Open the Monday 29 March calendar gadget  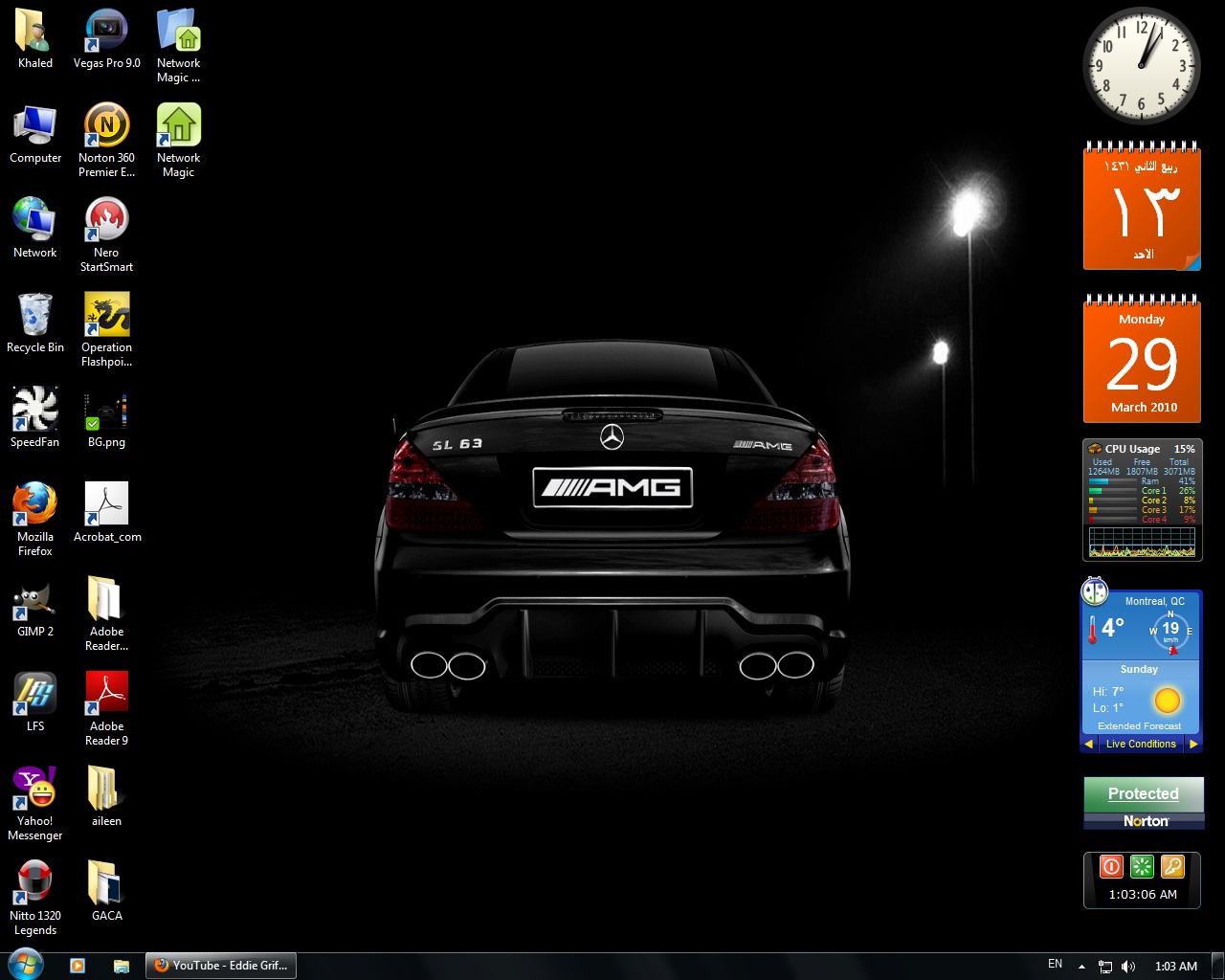[x=1142, y=361]
